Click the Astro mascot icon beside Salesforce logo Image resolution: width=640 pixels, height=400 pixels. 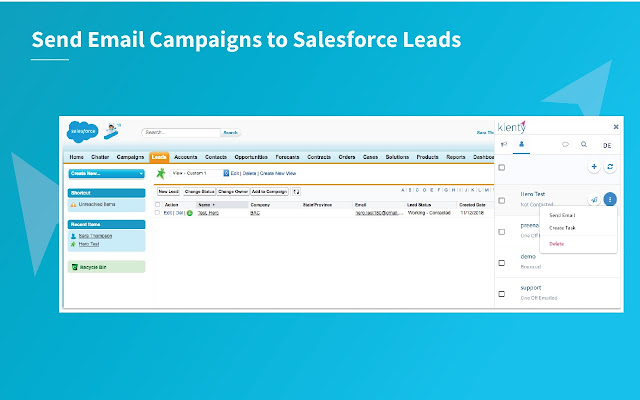[x=112, y=131]
